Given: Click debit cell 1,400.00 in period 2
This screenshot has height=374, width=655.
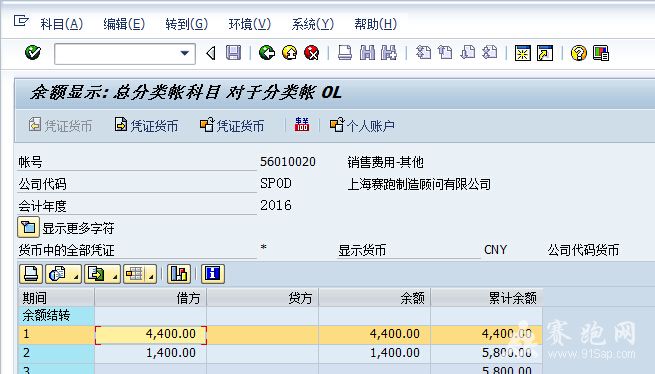Looking at the screenshot, I should coord(150,353).
